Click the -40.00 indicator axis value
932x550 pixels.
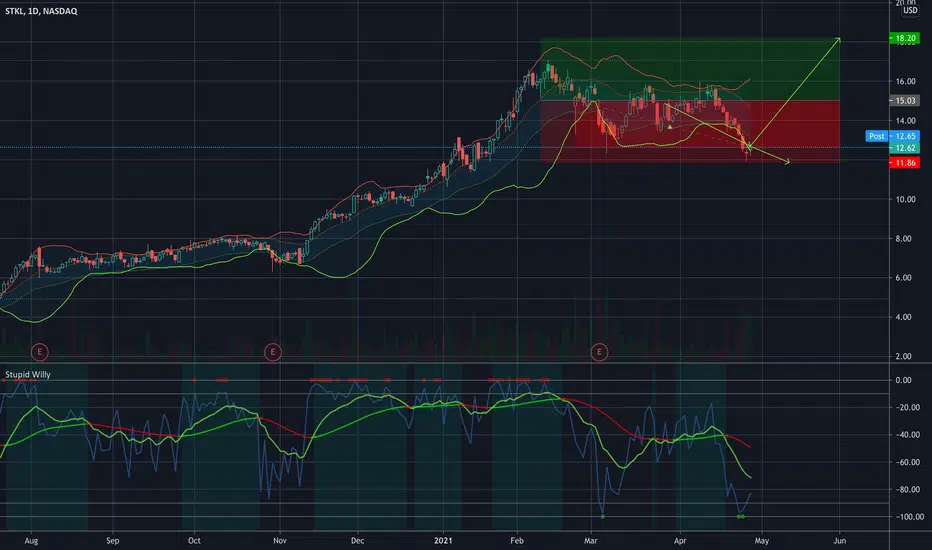coord(906,435)
